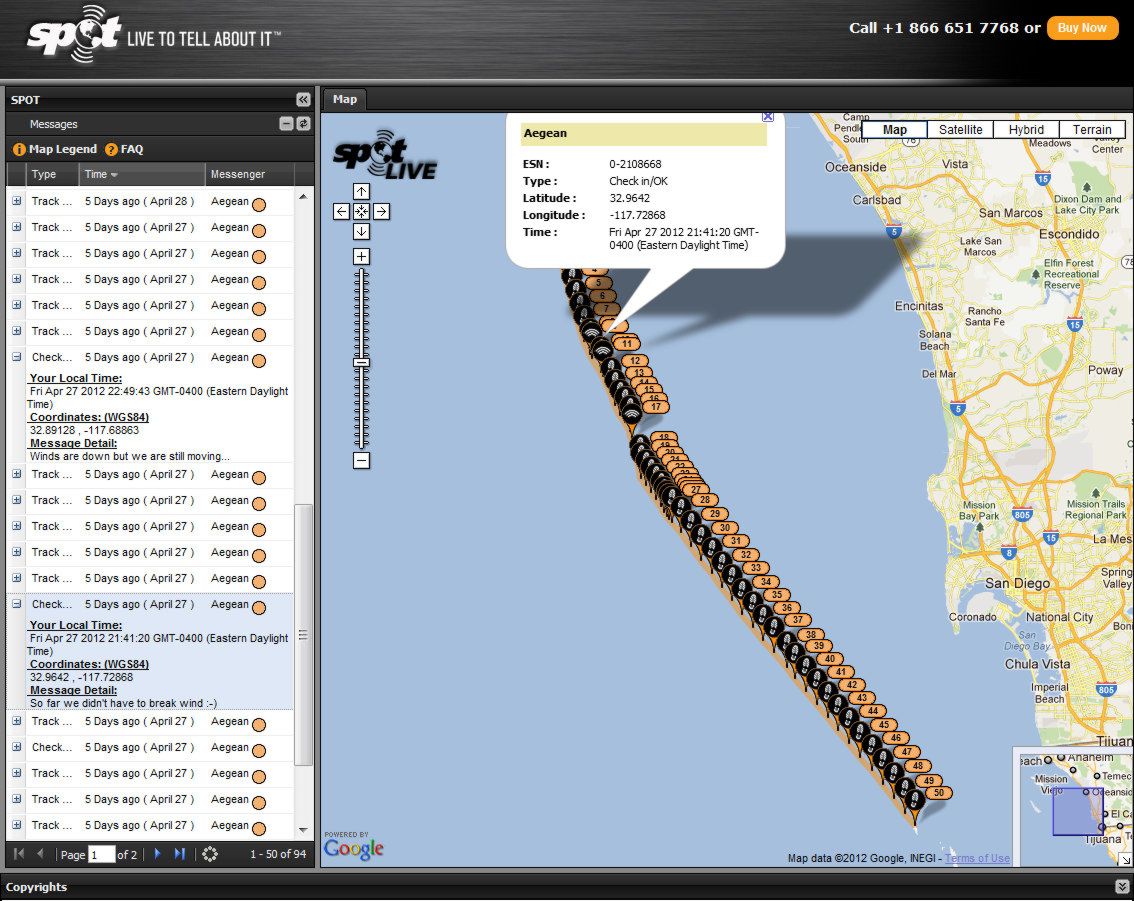Viewport: 1134px width, 901px height.
Task: Expand the April 28 Track row
Action: (x=17, y=201)
